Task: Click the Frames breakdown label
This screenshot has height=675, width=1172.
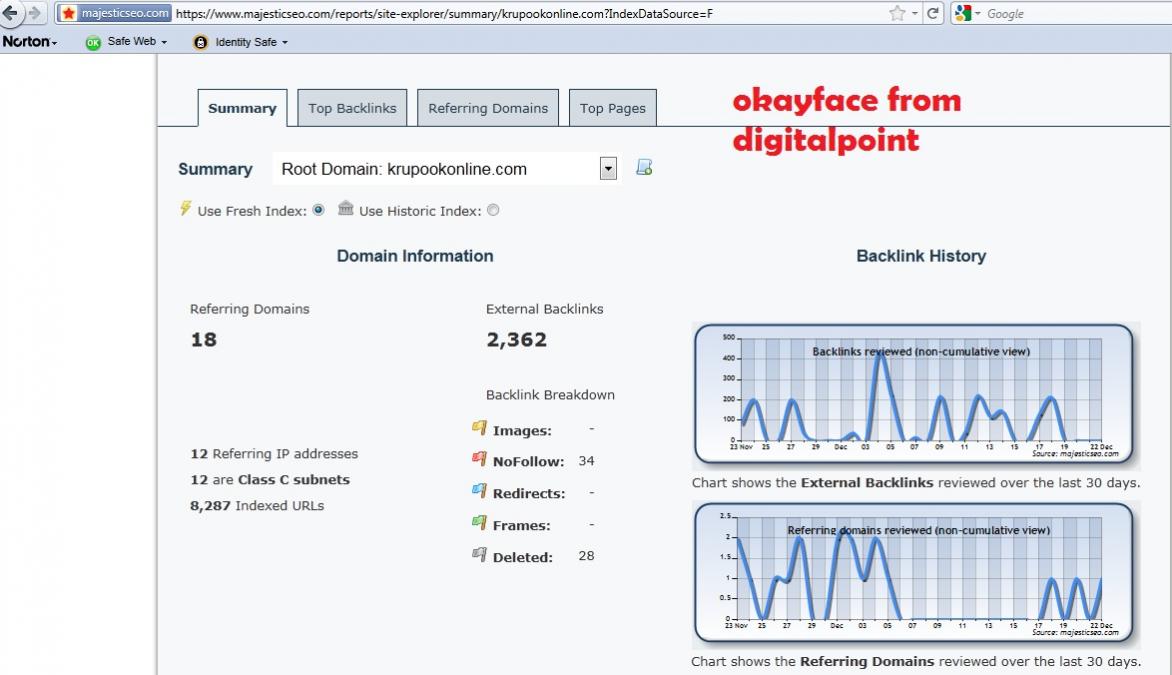Action: [522, 525]
